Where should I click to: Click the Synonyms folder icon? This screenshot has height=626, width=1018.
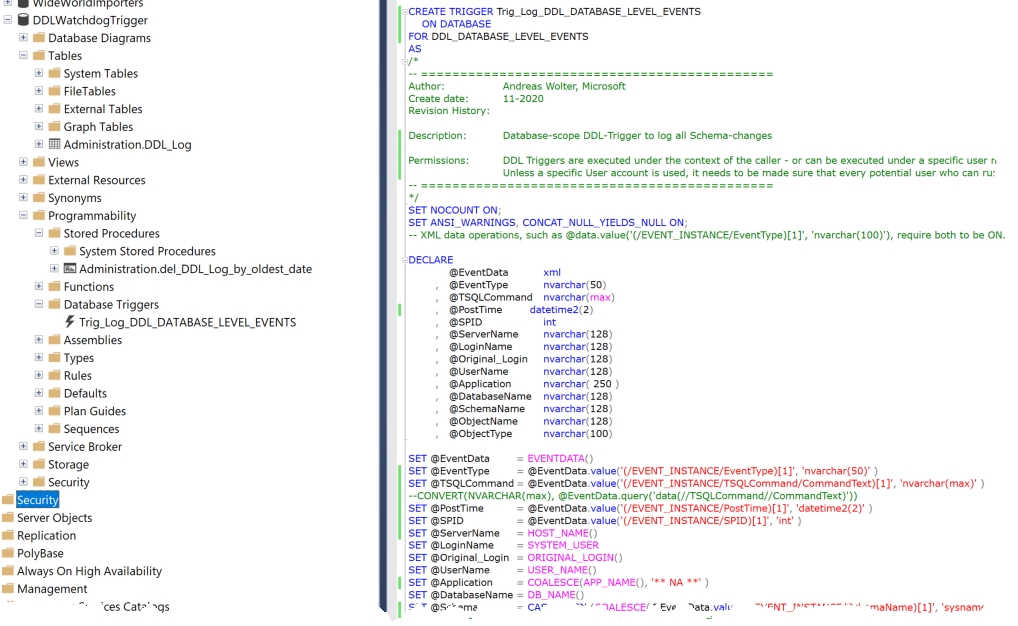click(39, 197)
